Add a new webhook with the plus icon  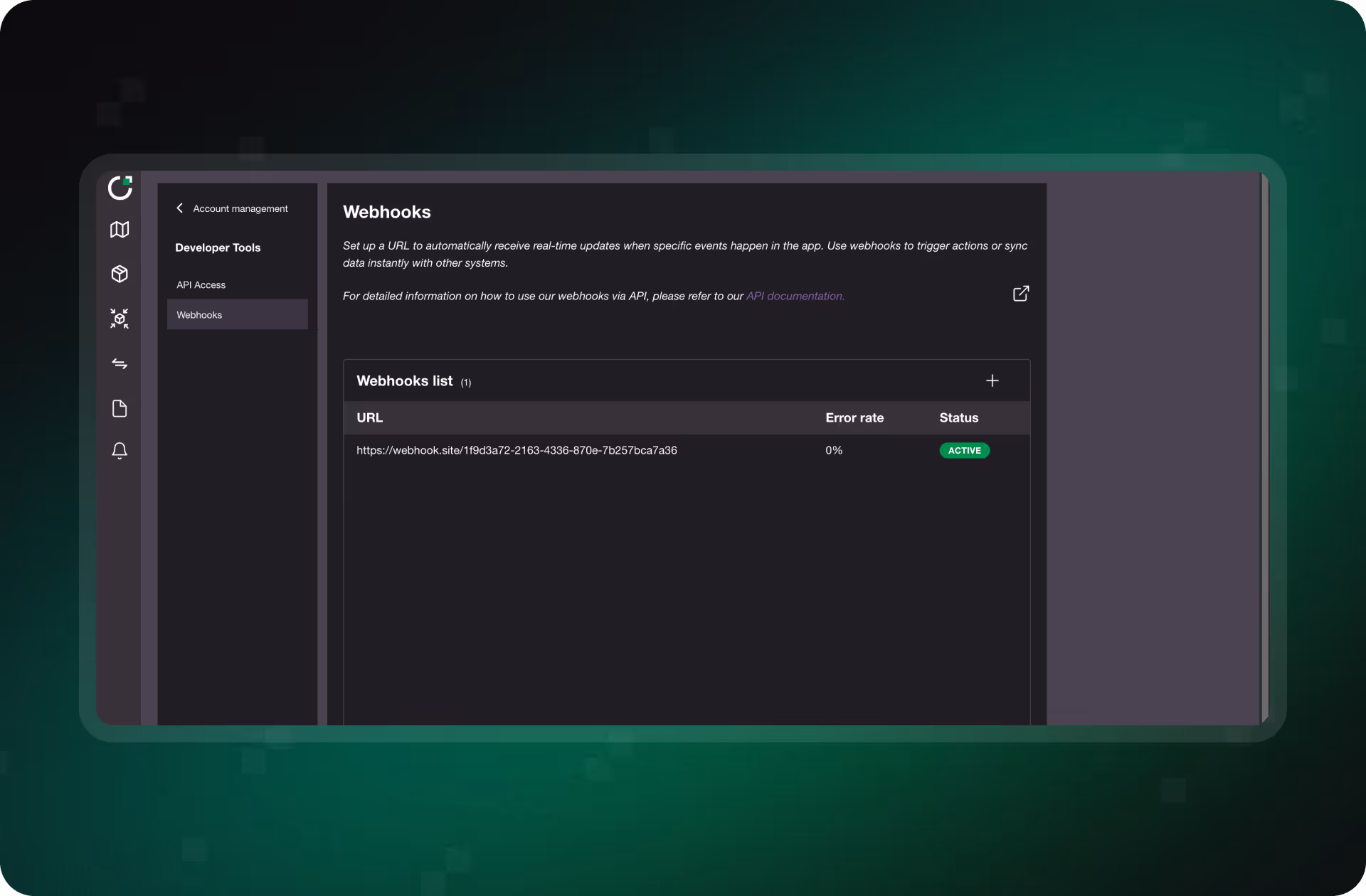pos(992,381)
